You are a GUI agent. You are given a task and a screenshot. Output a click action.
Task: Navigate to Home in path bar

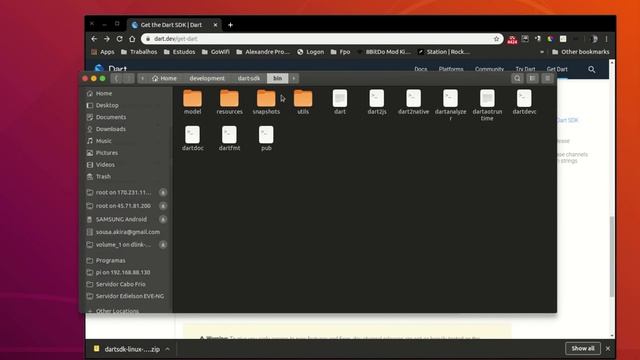pyautogui.click(x=164, y=78)
